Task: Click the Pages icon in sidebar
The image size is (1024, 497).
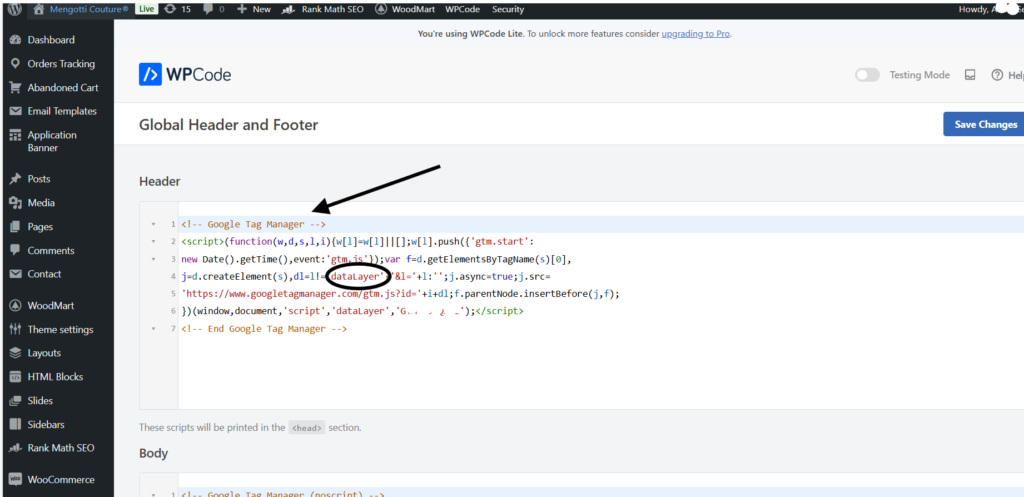Action: point(16,227)
